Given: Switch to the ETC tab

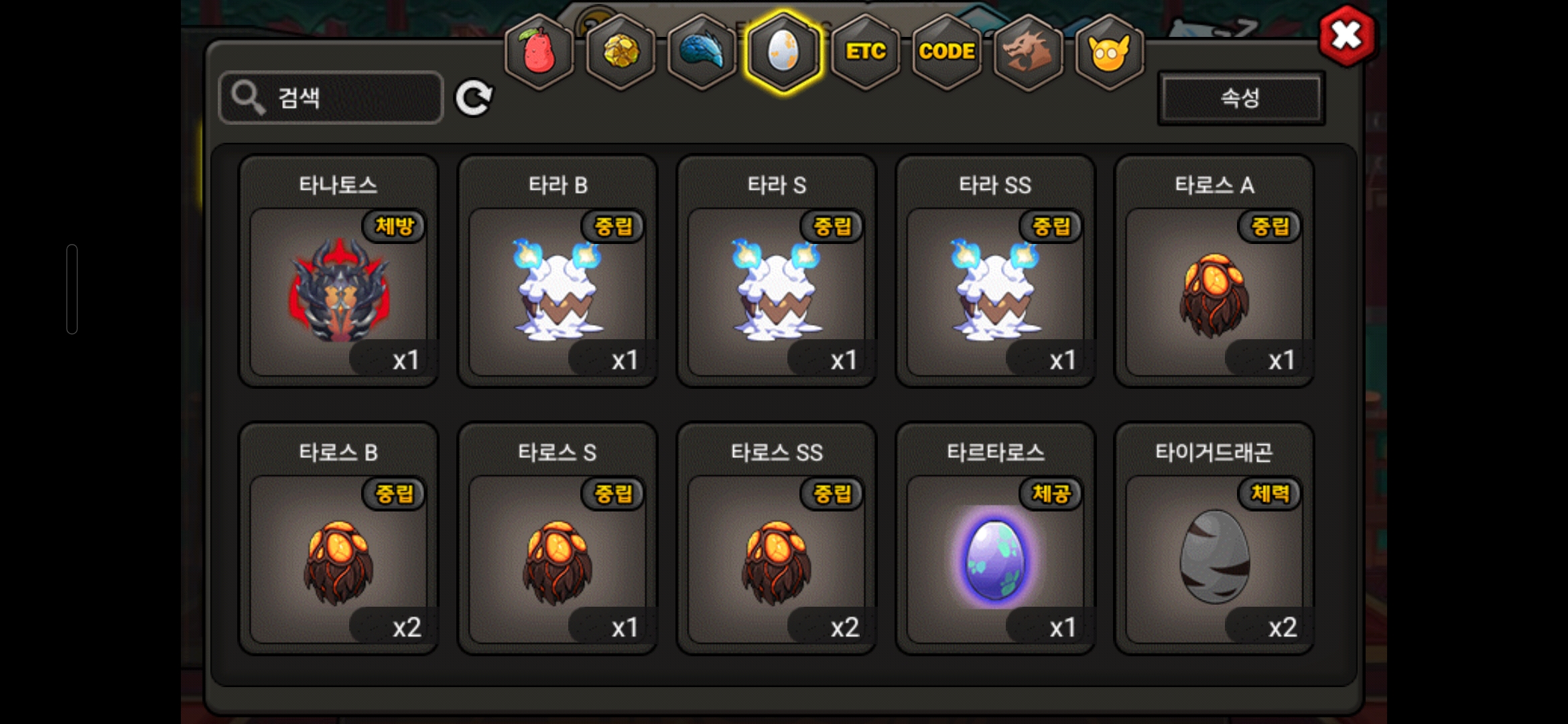Looking at the screenshot, I should tap(865, 52).
